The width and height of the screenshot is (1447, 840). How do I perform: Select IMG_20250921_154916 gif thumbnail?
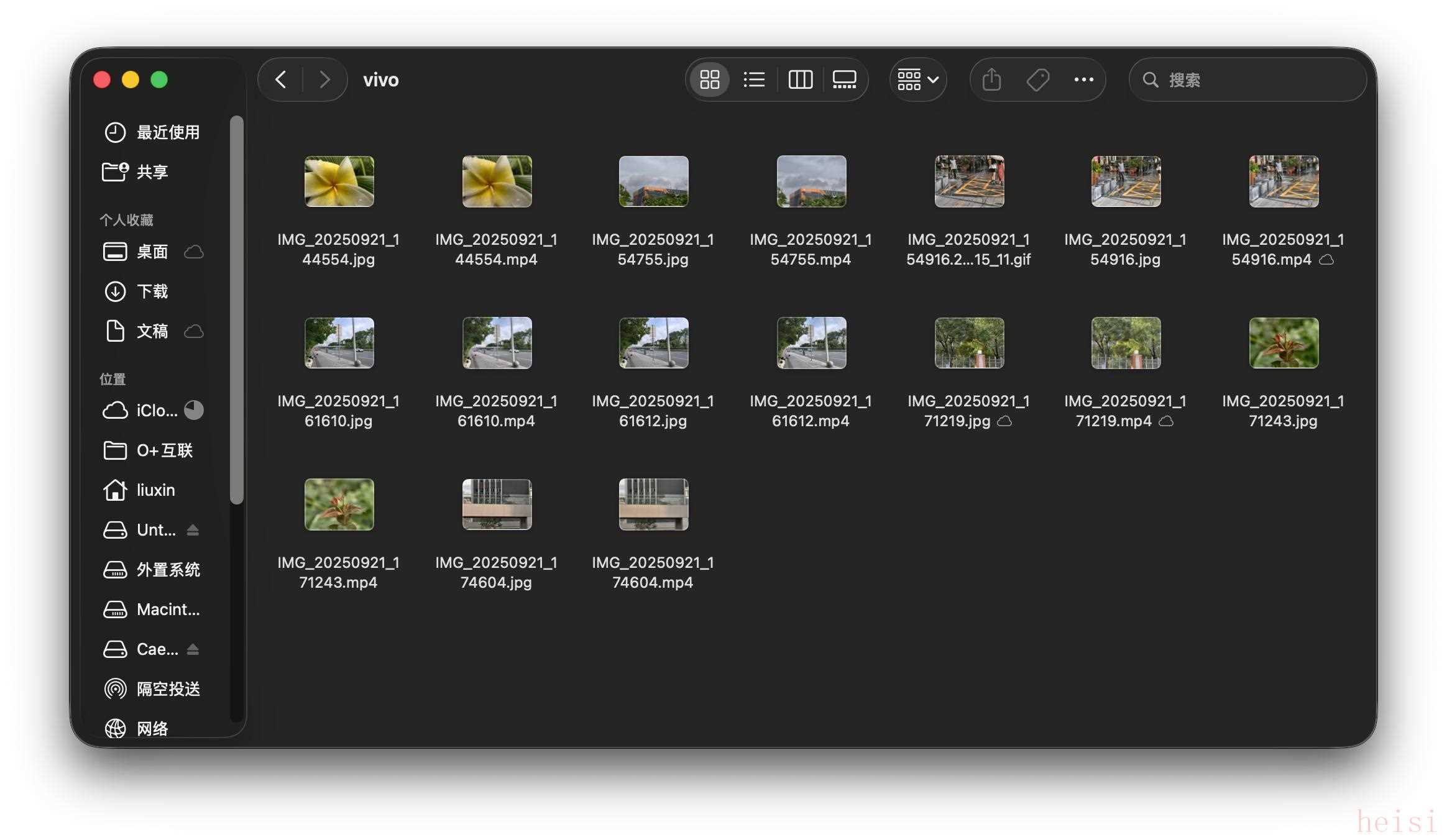point(968,181)
